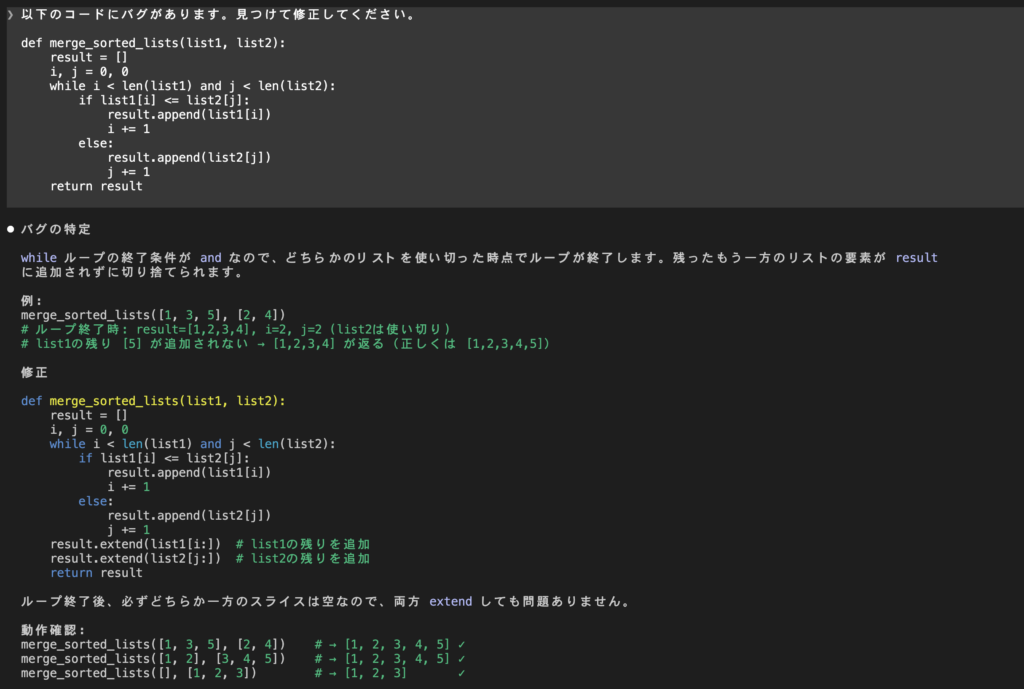
Task: Click the purple 'result' word in the bug description
Action: coord(916,258)
